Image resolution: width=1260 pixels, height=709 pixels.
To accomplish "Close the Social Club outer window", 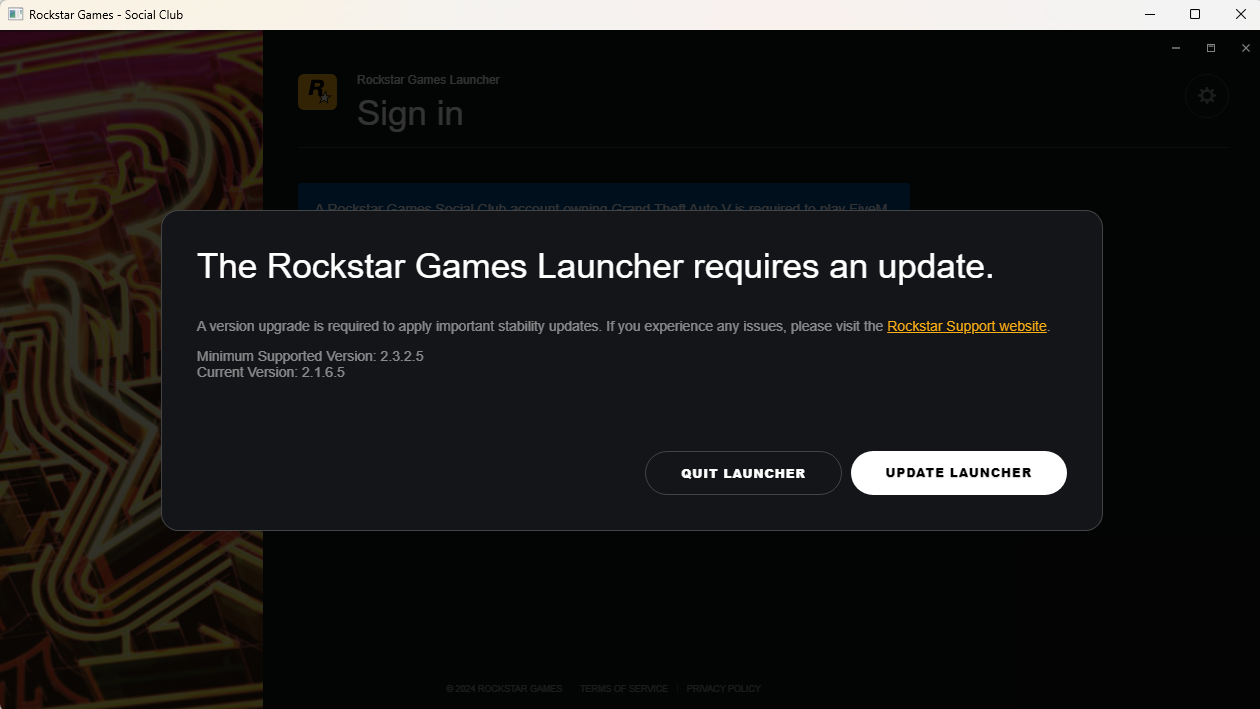I will tap(1241, 14).
